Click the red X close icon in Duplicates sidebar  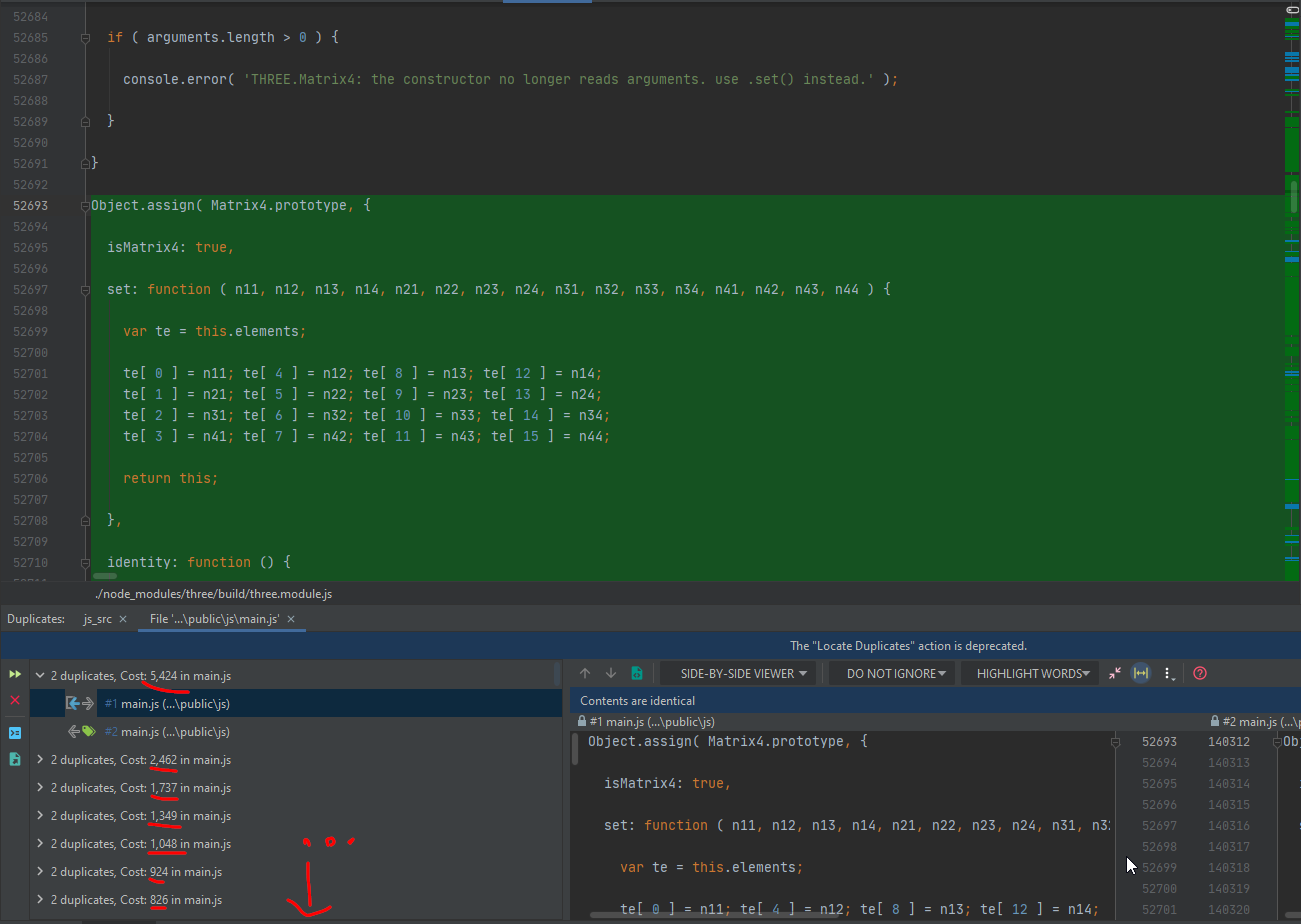(15, 700)
